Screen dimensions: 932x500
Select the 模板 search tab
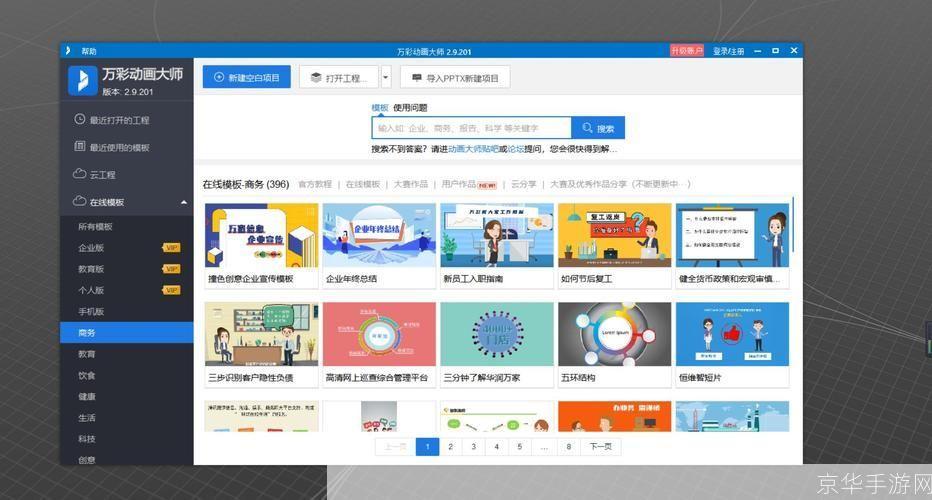[x=380, y=108]
